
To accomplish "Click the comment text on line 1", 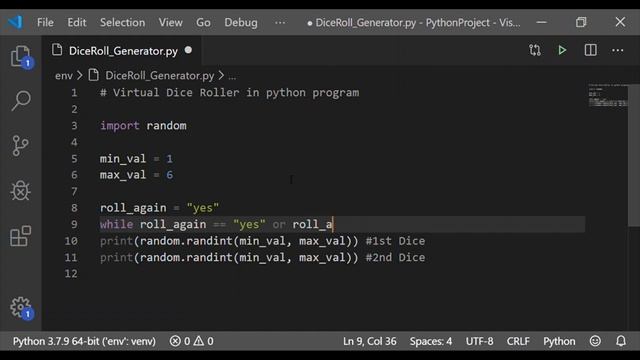I will pos(229,93).
